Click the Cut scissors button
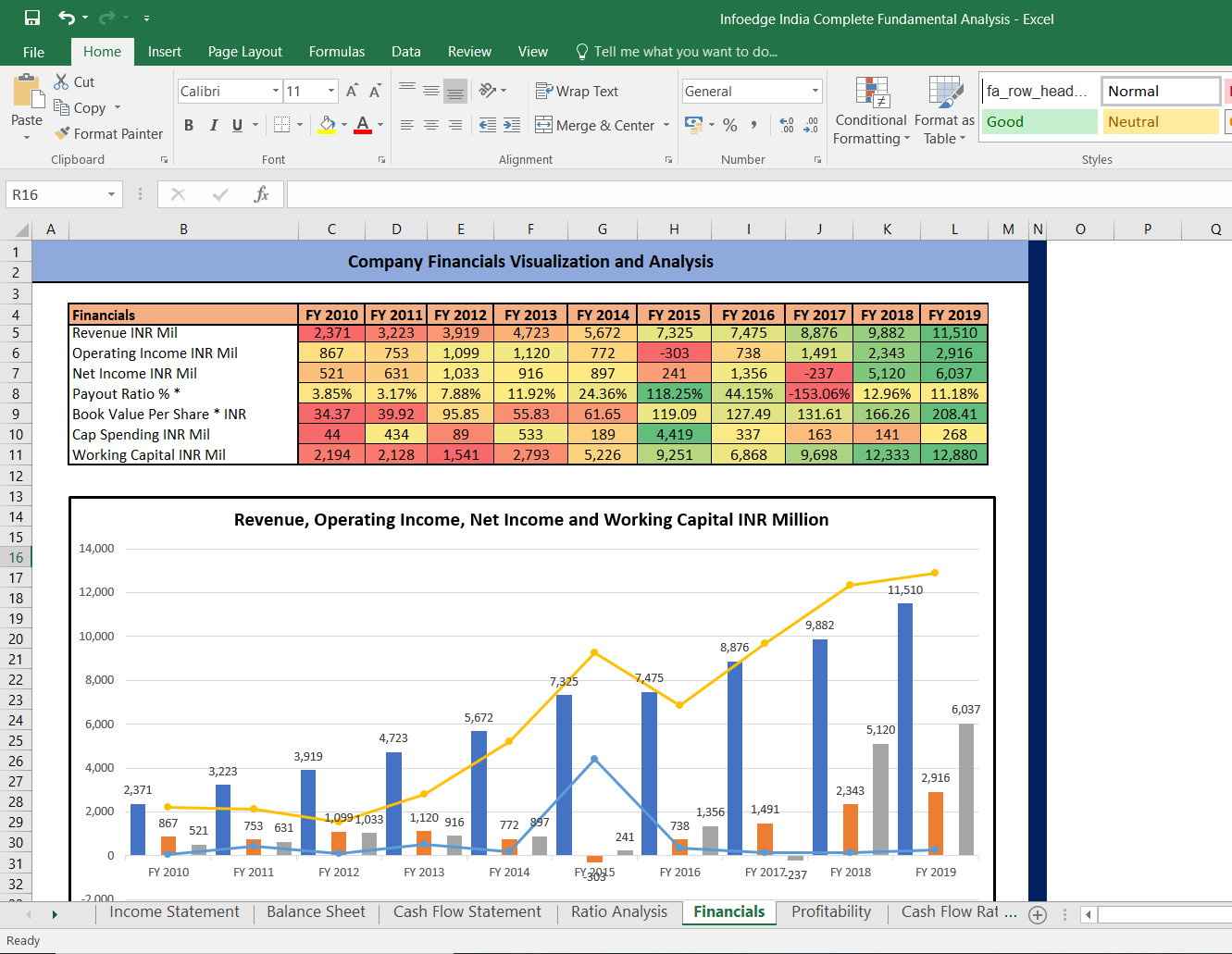 tap(74, 81)
